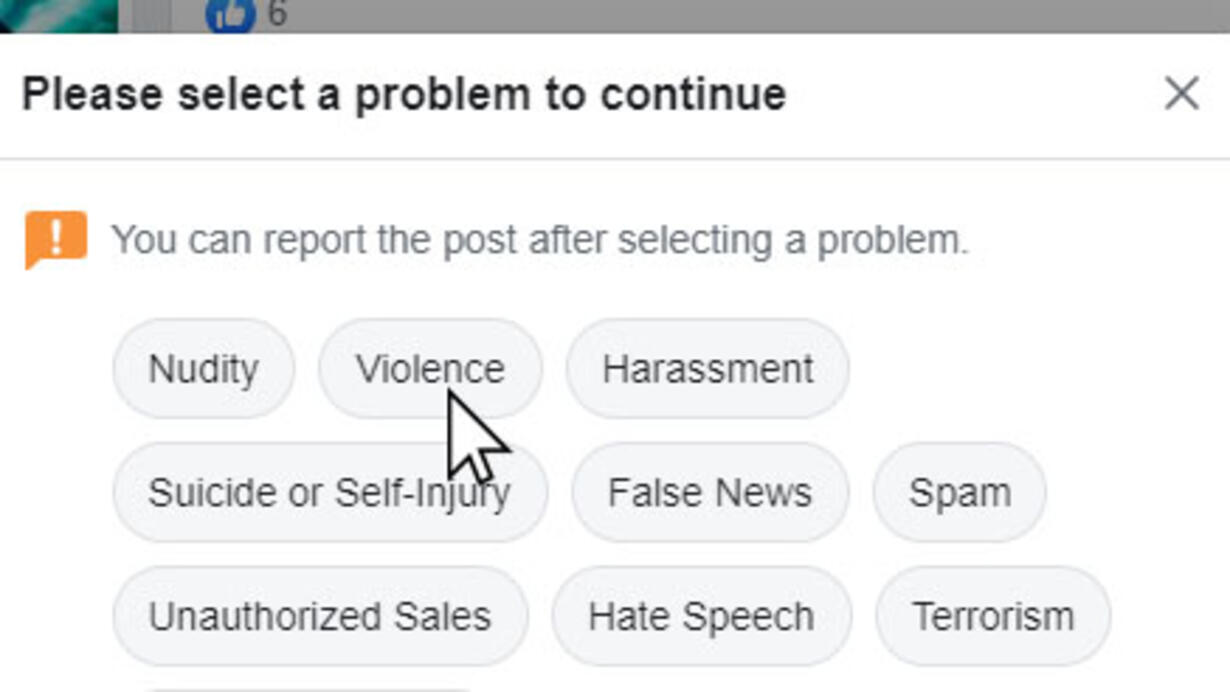Screen dimensions: 1230x692
Task: Click the 'Please select a problem' heading
Action: coord(404,94)
